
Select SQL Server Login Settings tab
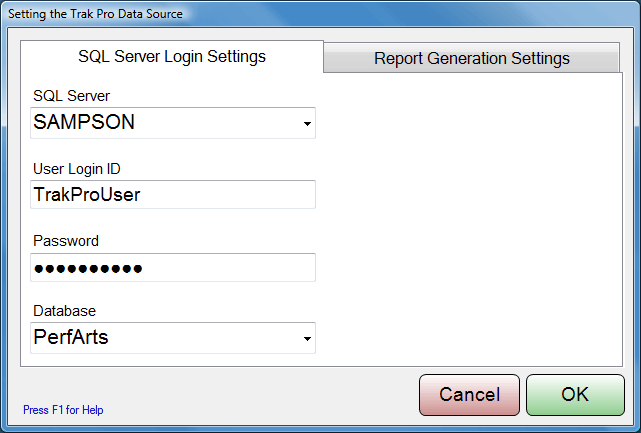tap(172, 56)
